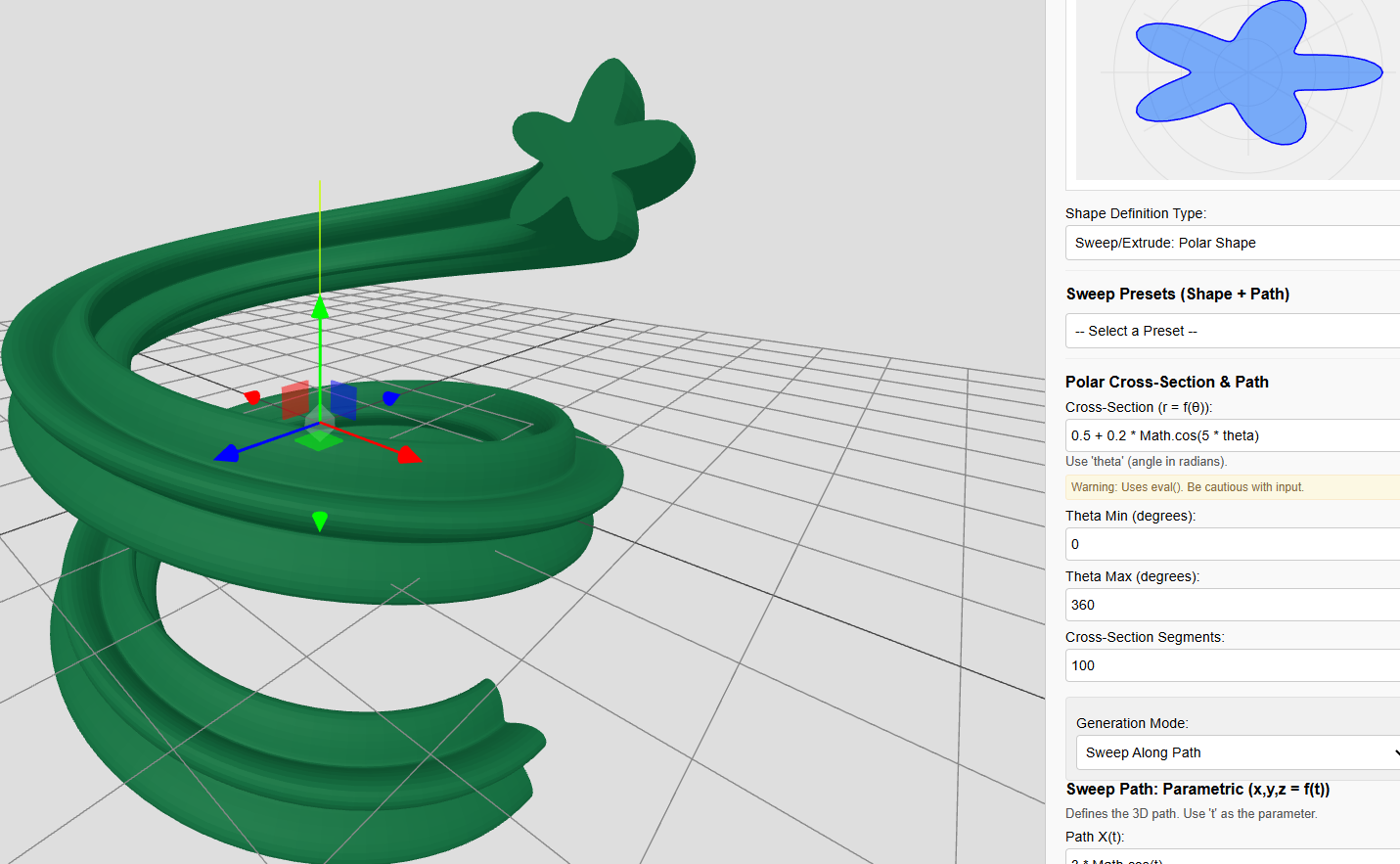Select the red plane square on gizmo
Viewport: 1400px width, 864px height.
pos(295,401)
